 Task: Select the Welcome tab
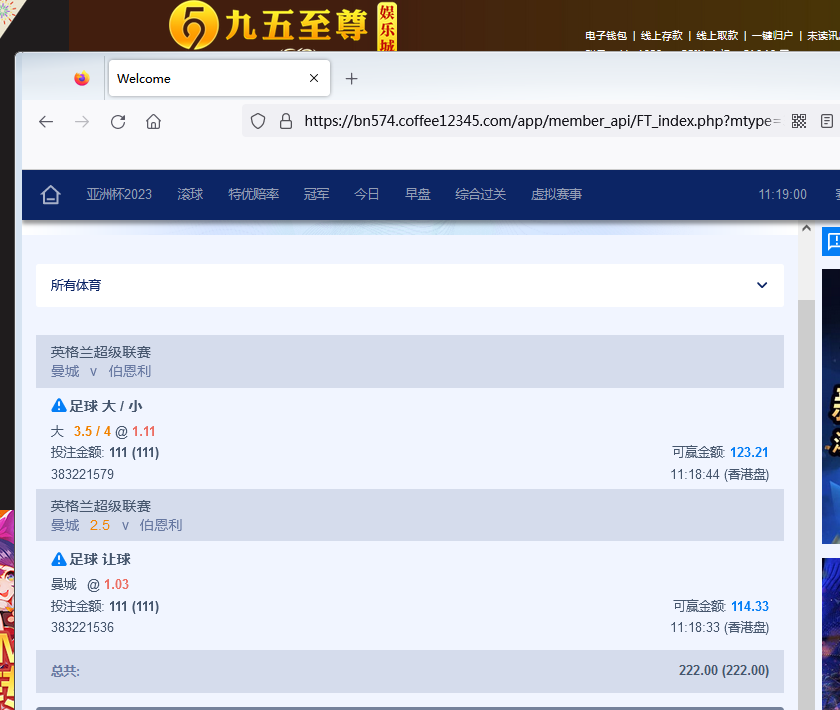coord(219,78)
